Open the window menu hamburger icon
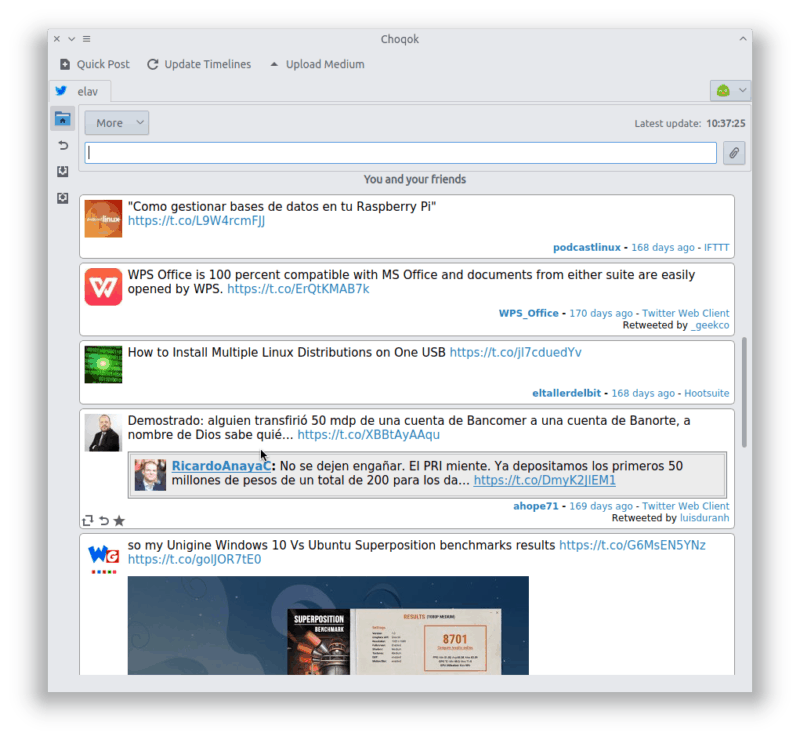The width and height of the screenshot is (800, 740). click(x=87, y=39)
